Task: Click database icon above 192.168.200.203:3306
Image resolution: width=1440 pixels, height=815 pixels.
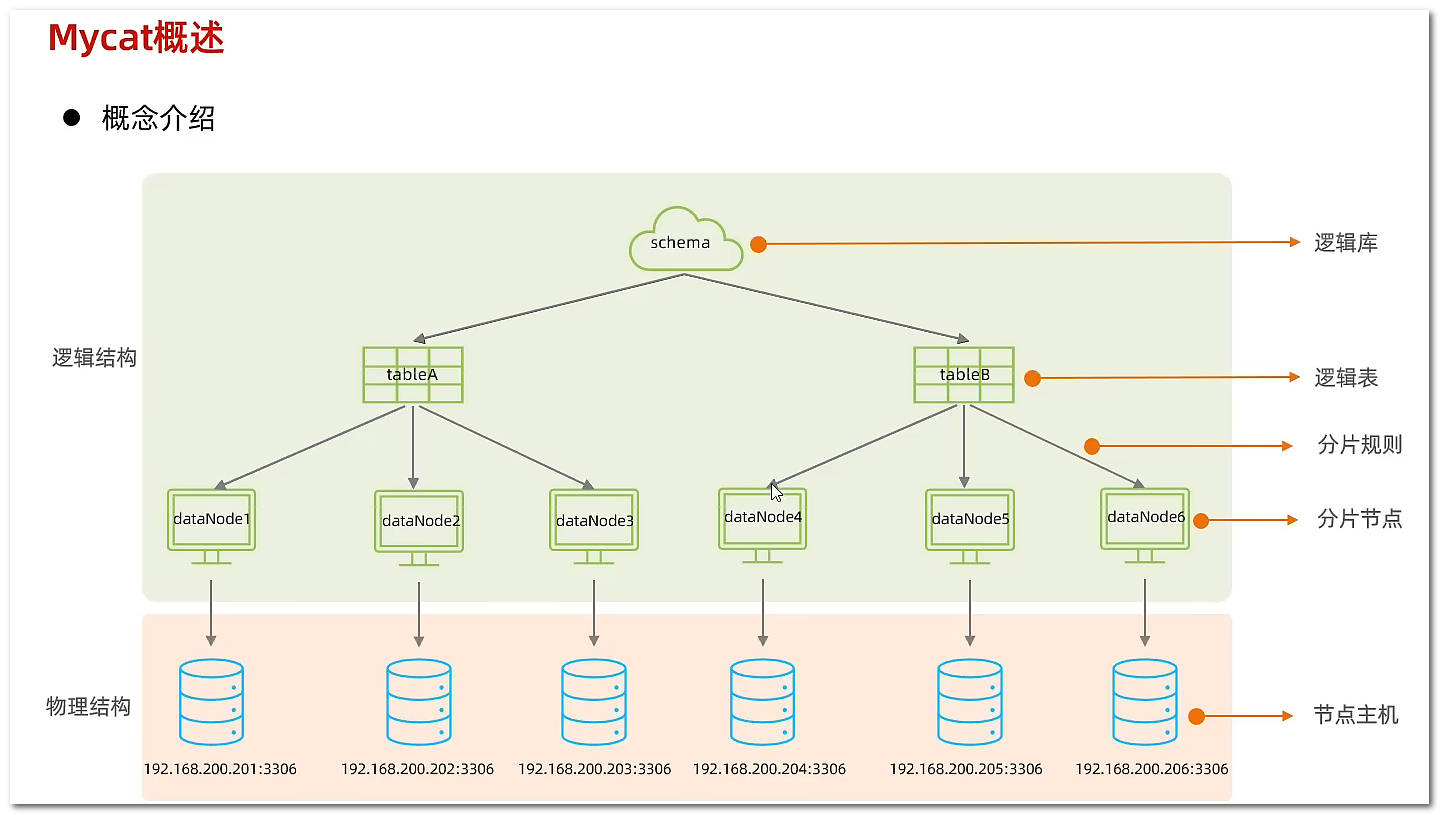Action: point(594,702)
